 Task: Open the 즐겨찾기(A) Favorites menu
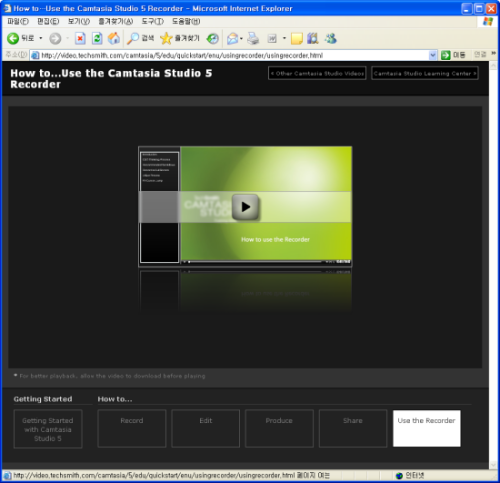click(x=116, y=22)
